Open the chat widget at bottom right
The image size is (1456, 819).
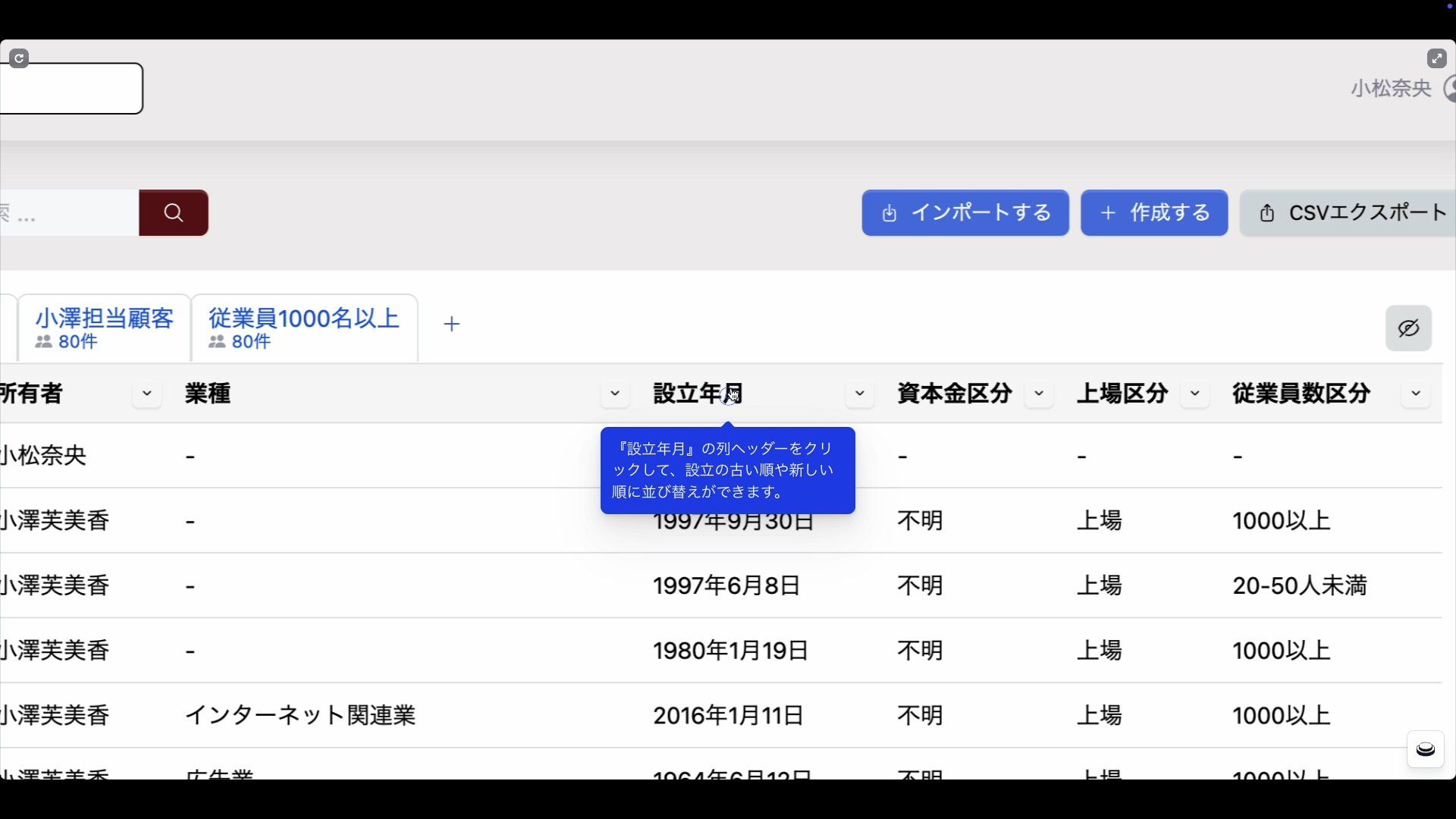click(x=1426, y=750)
